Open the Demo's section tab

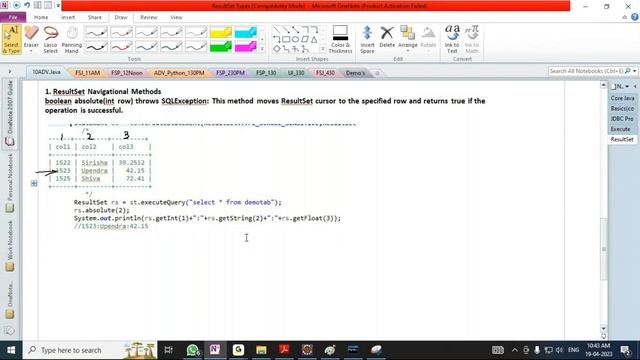(356, 73)
